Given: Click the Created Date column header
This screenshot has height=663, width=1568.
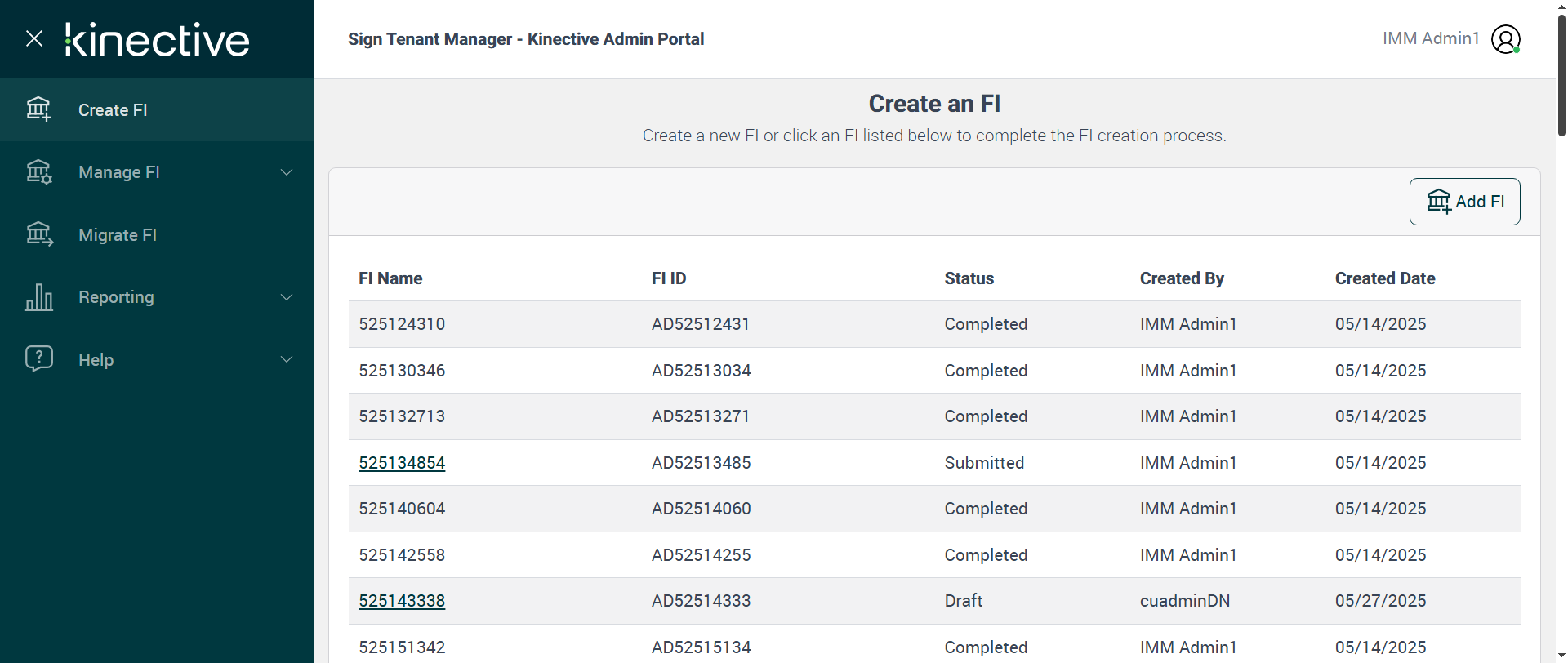Looking at the screenshot, I should (1385, 278).
